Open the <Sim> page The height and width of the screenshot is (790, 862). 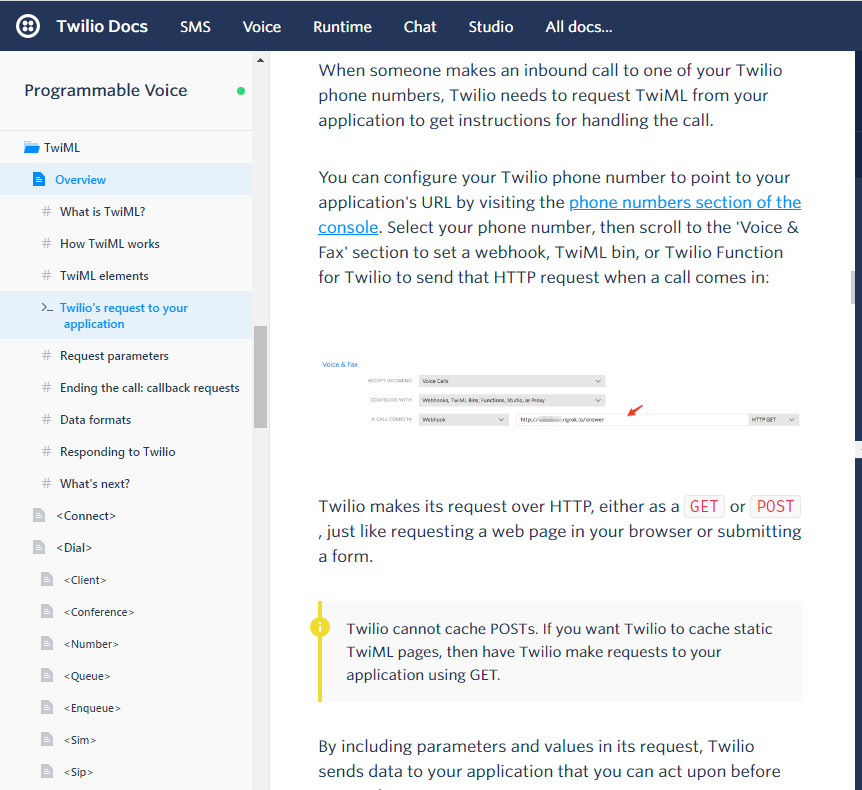[x=80, y=739]
